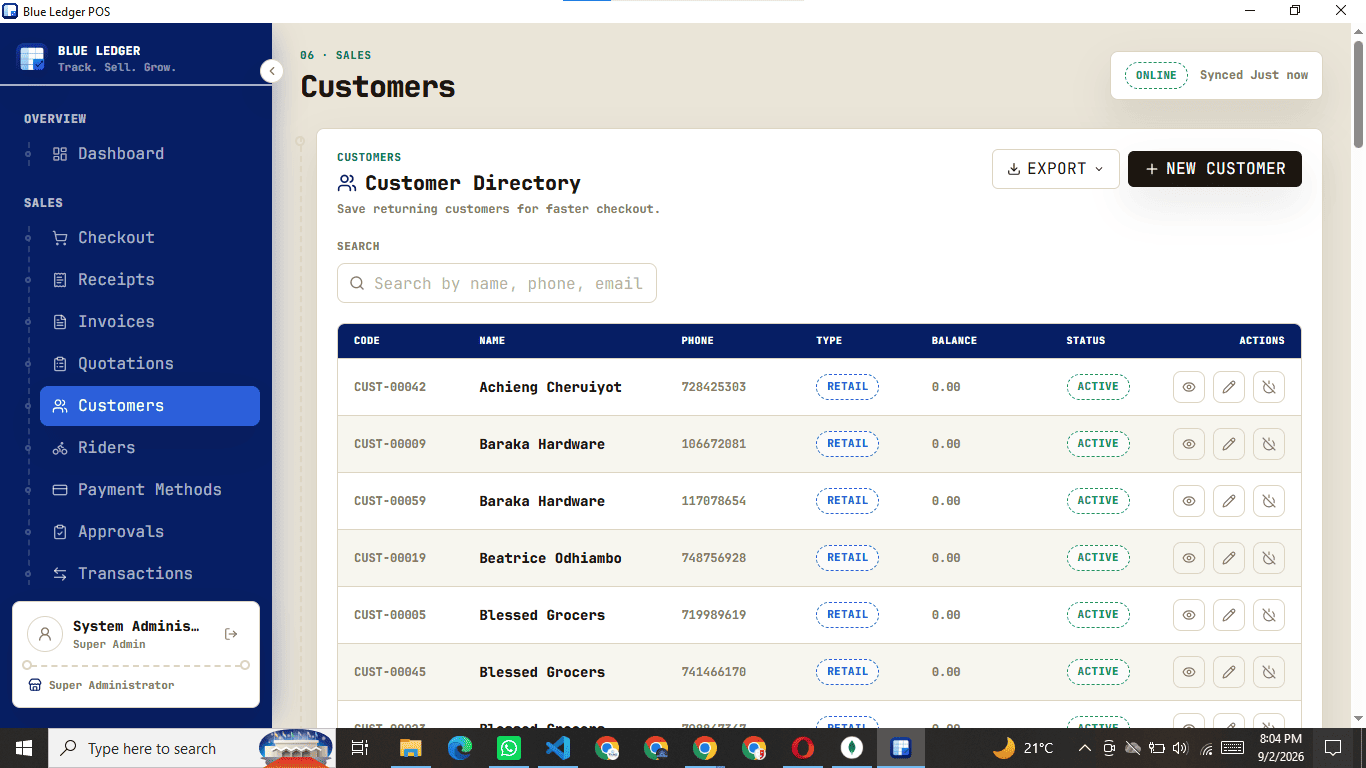Image resolution: width=1366 pixels, height=768 pixels.
Task: Navigate to Quotations
Action: [x=150, y=364]
